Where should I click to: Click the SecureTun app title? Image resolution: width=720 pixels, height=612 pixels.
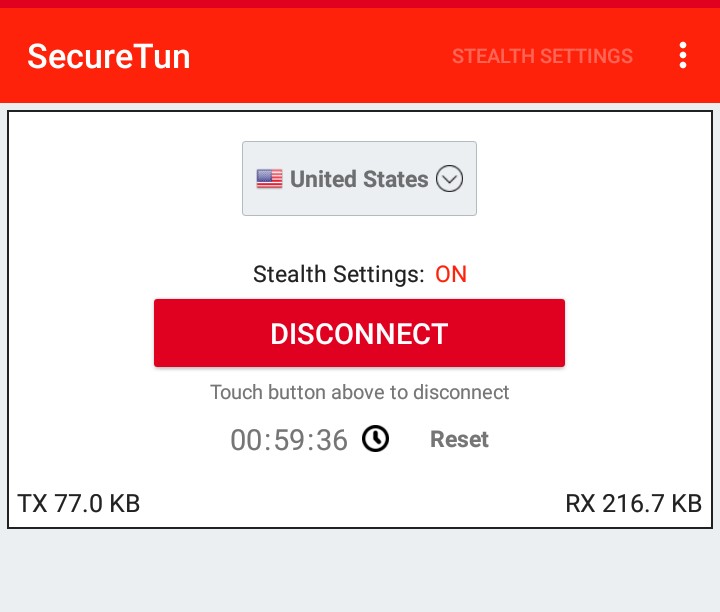point(108,56)
